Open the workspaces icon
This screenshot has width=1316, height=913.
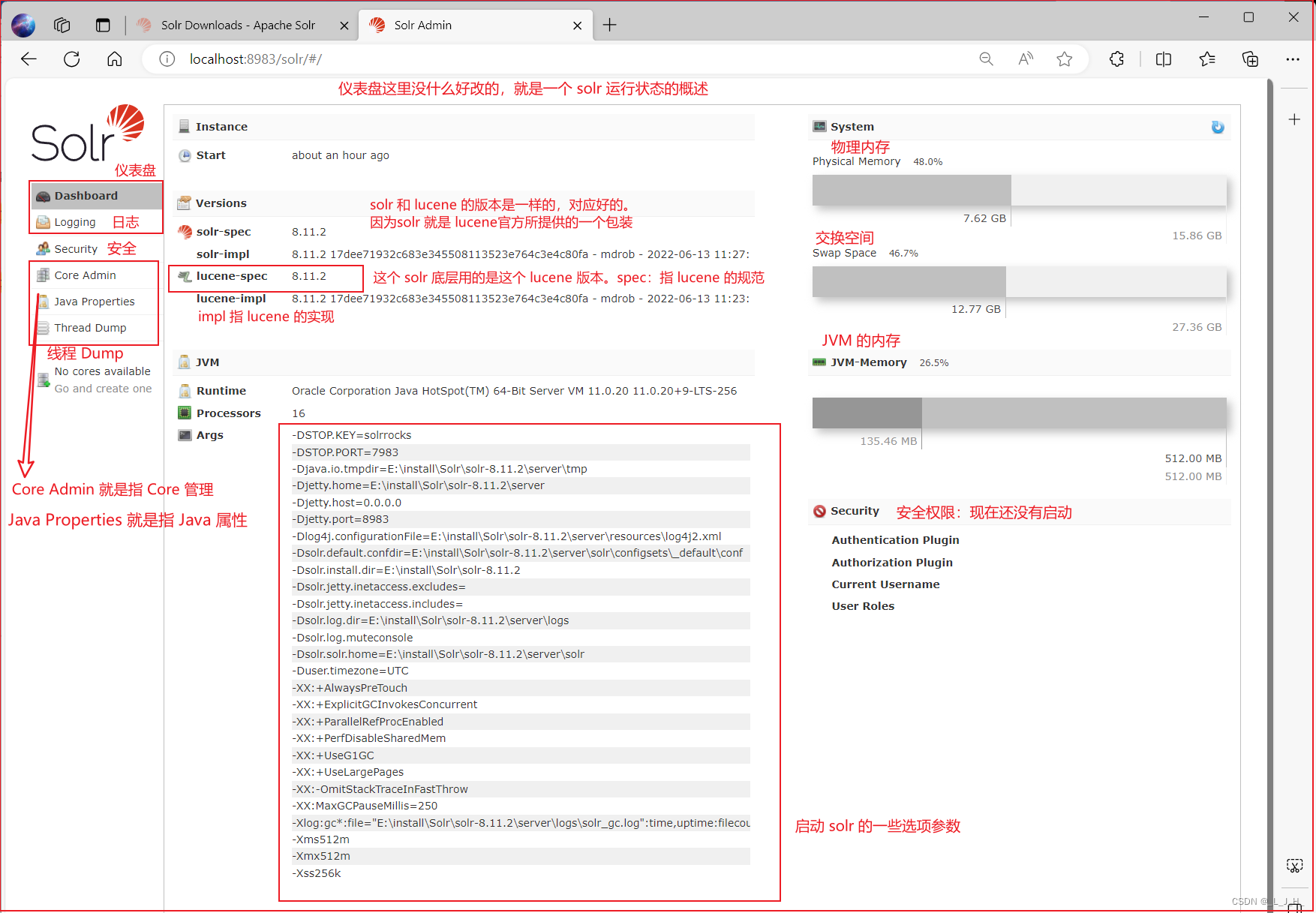click(x=62, y=26)
